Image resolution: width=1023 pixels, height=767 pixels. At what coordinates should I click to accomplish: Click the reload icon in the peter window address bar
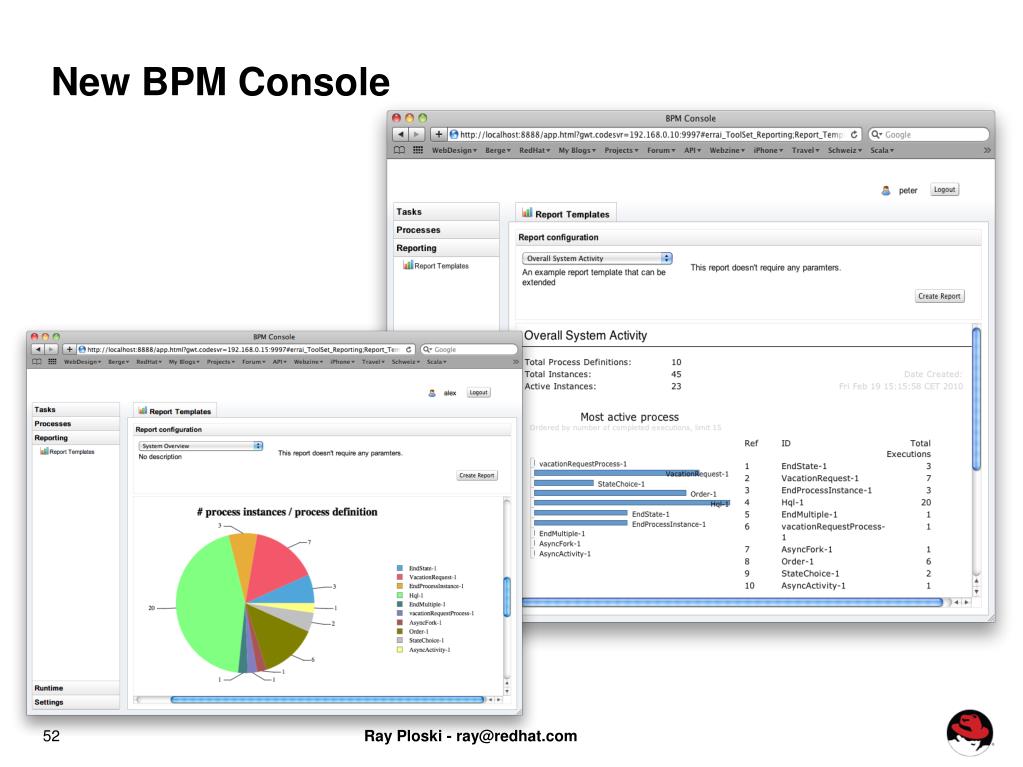(853, 134)
